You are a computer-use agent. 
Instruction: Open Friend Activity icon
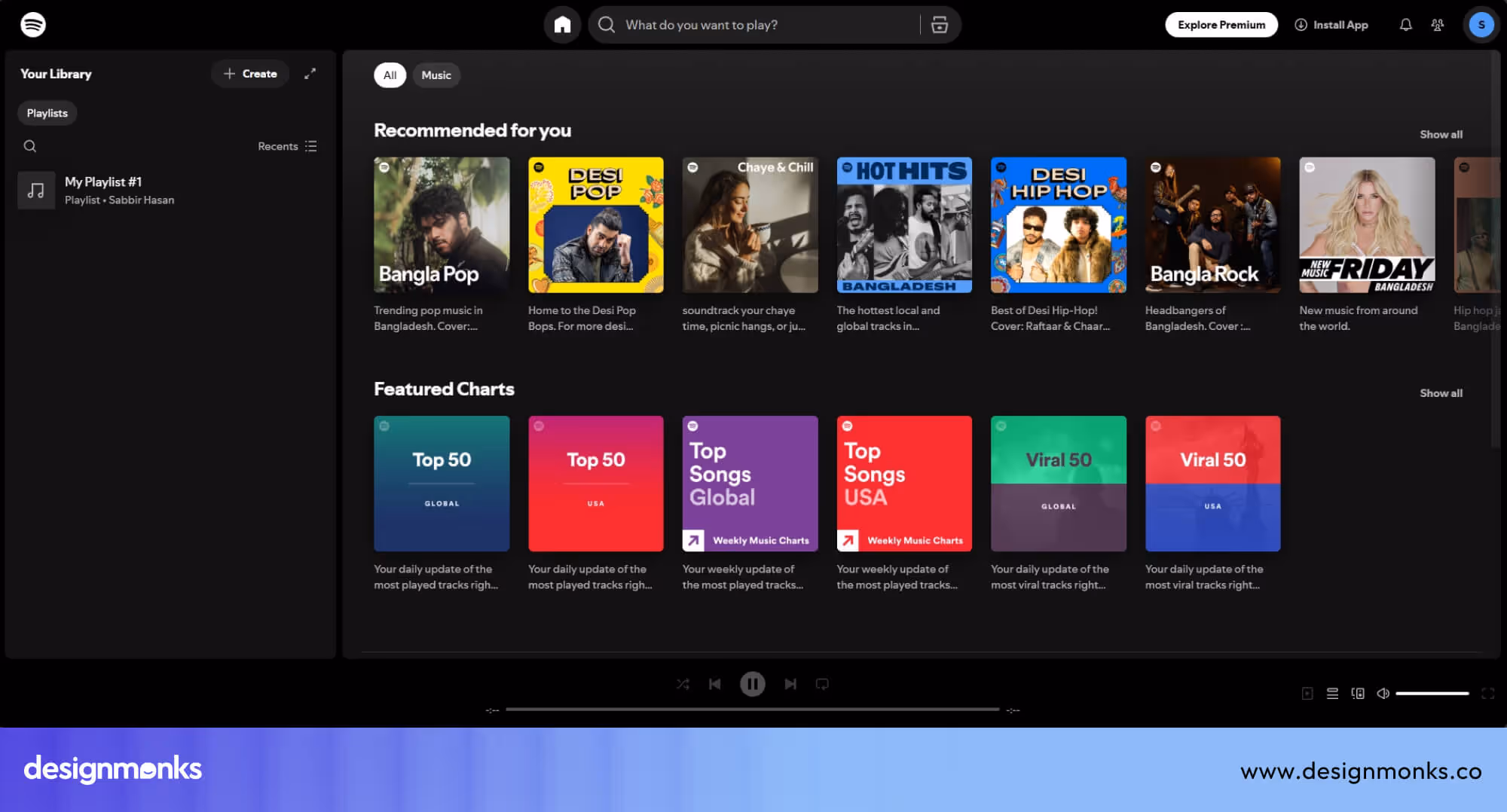tap(1438, 25)
